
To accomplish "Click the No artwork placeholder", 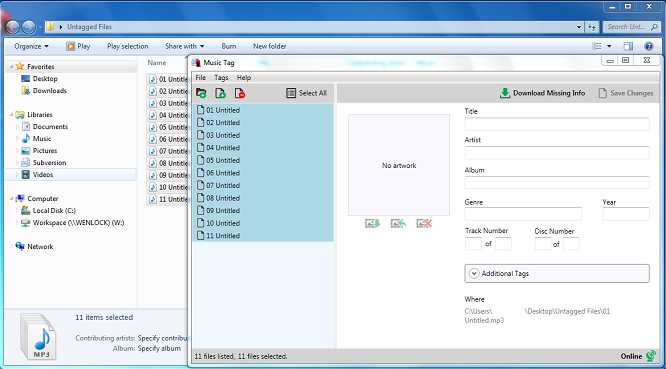I will 399,165.
